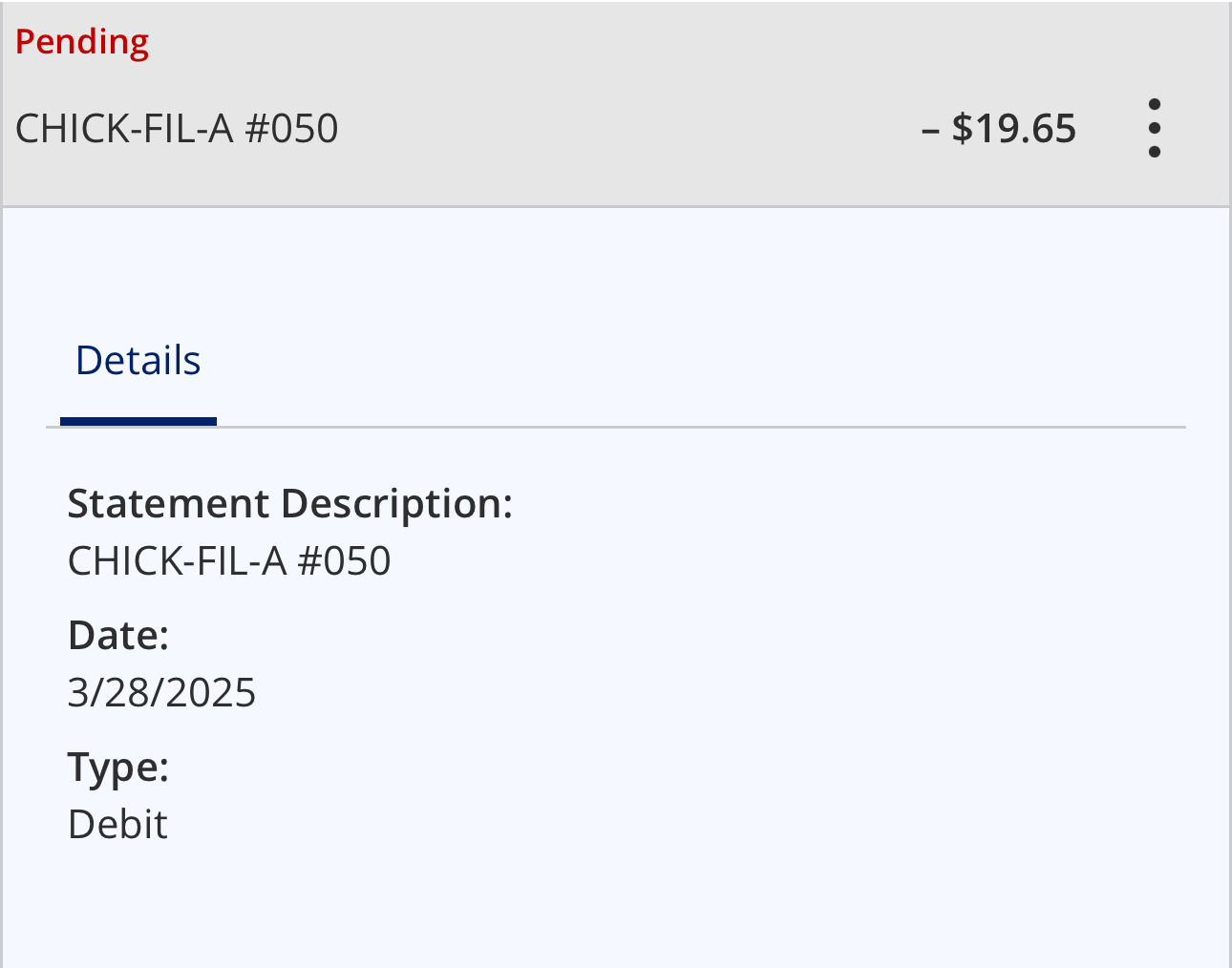
Task: Click the bottom dot of the kebab menu
Action: [1154, 152]
